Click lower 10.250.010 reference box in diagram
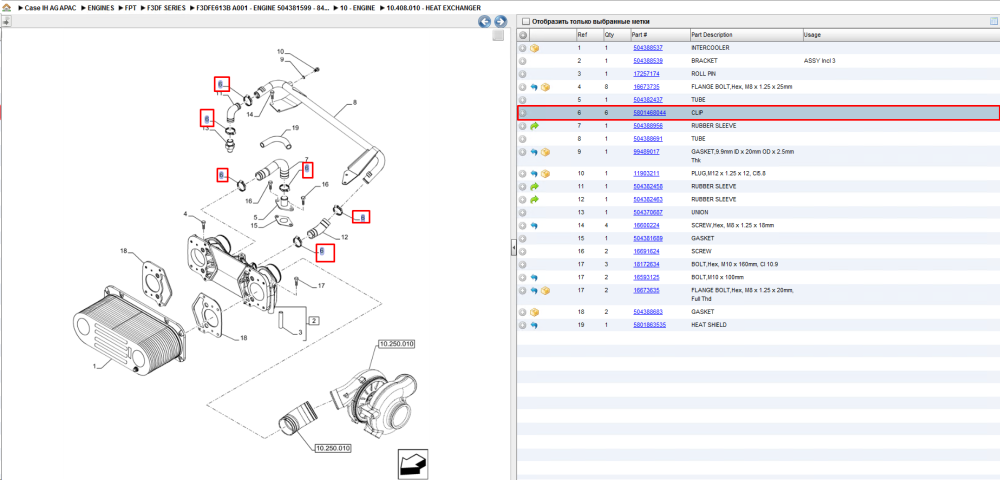This screenshot has height=480, width=1000. (x=334, y=448)
